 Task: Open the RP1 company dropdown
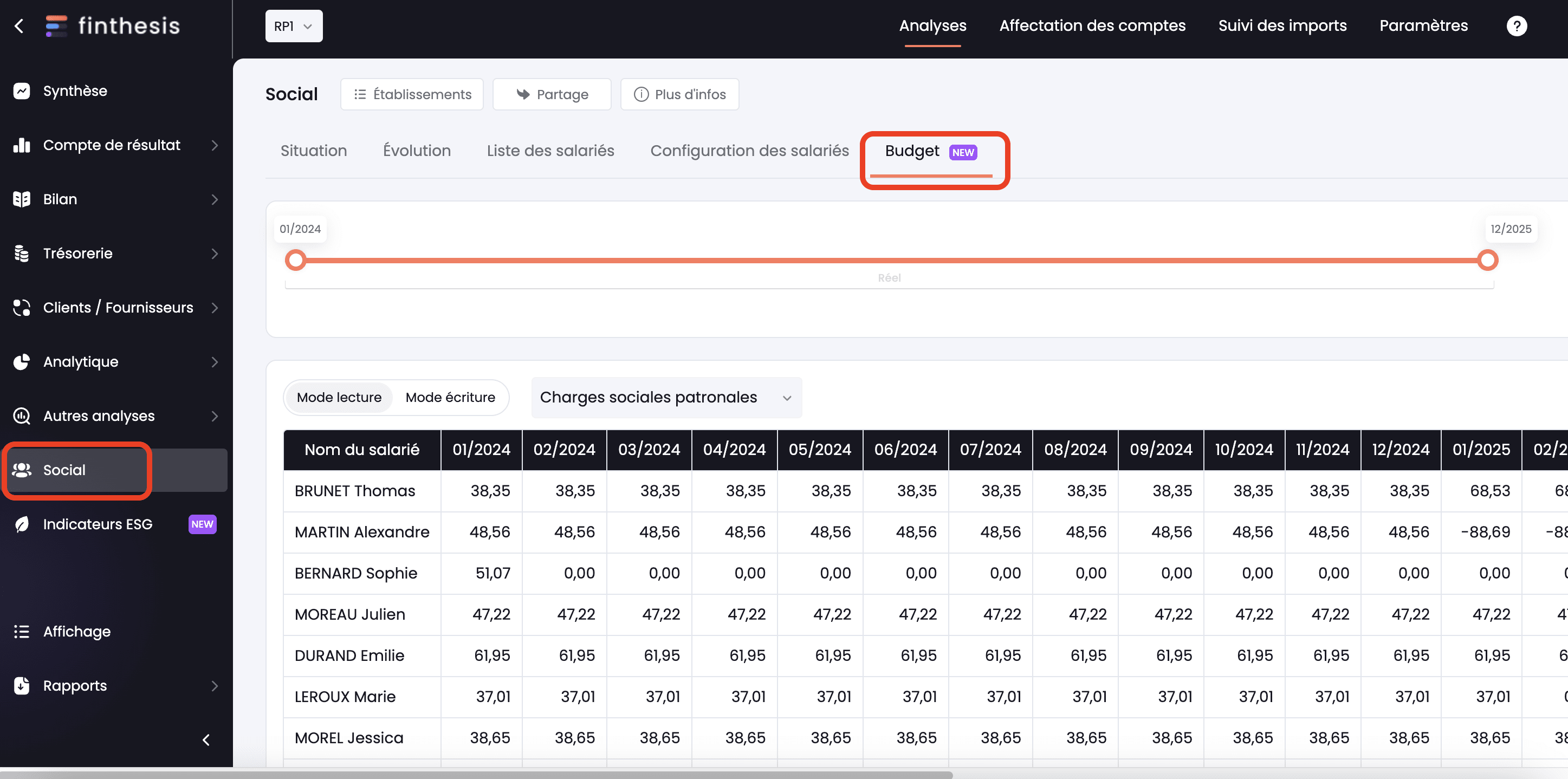[294, 26]
